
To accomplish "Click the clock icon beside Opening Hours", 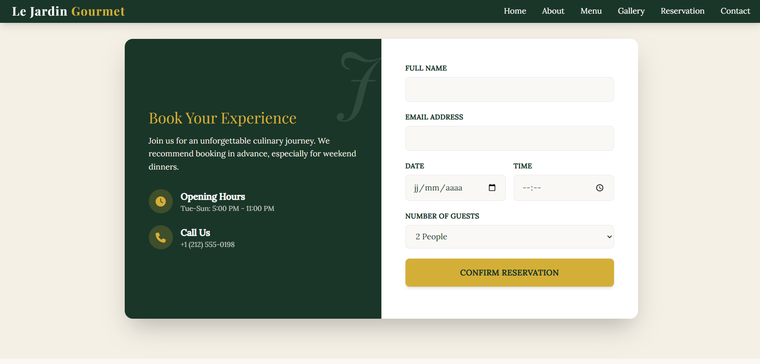I will coord(160,201).
